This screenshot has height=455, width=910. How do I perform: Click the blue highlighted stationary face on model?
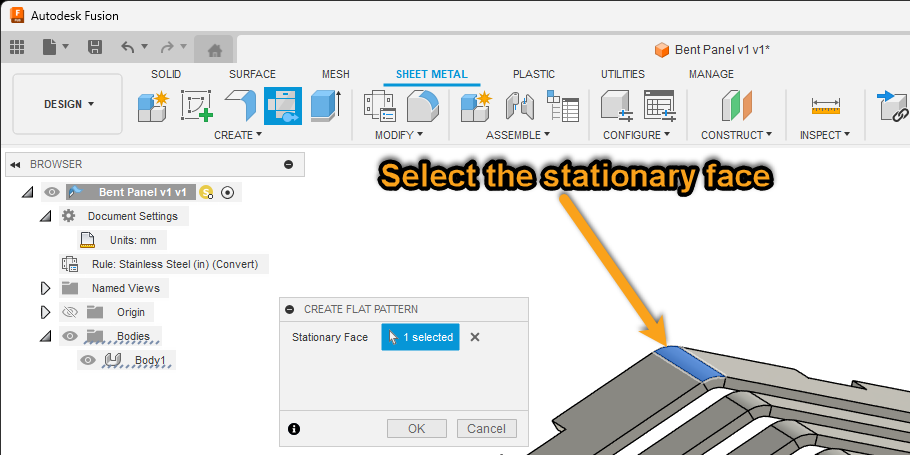[689, 364]
